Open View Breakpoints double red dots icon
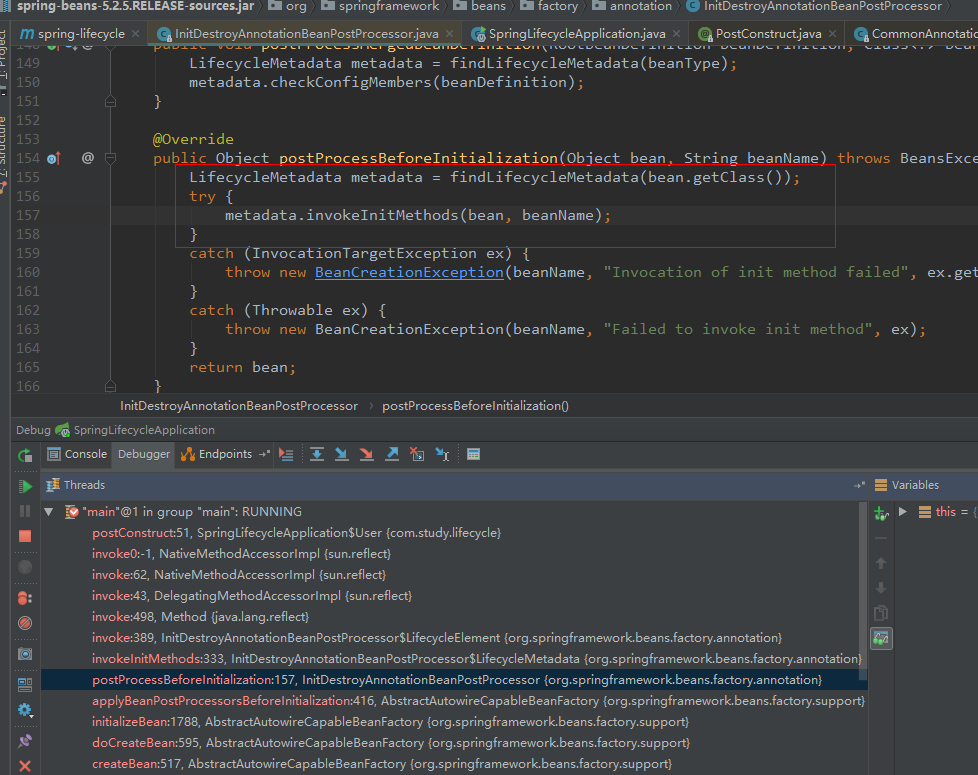This screenshot has height=775, width=978. (25, 598)
